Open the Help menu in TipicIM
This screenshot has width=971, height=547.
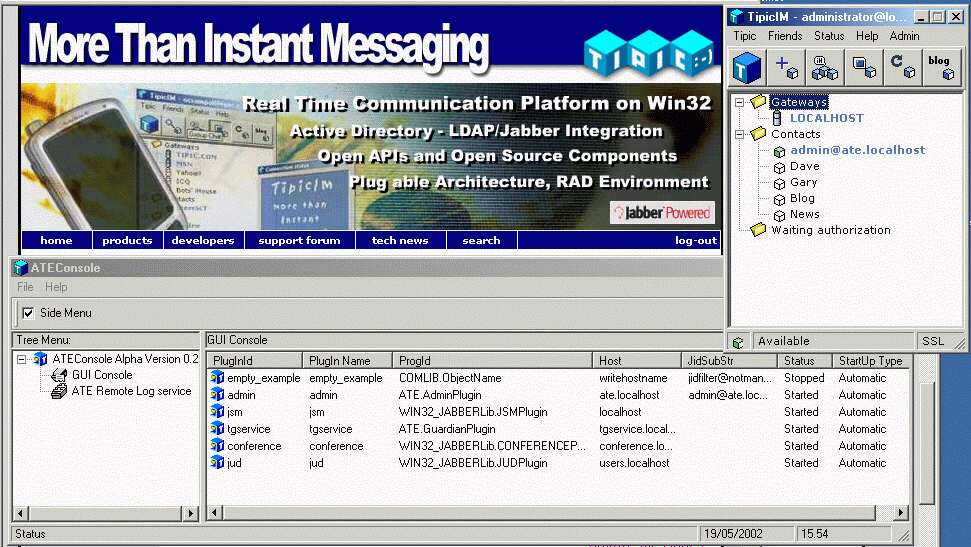[867, 36]
